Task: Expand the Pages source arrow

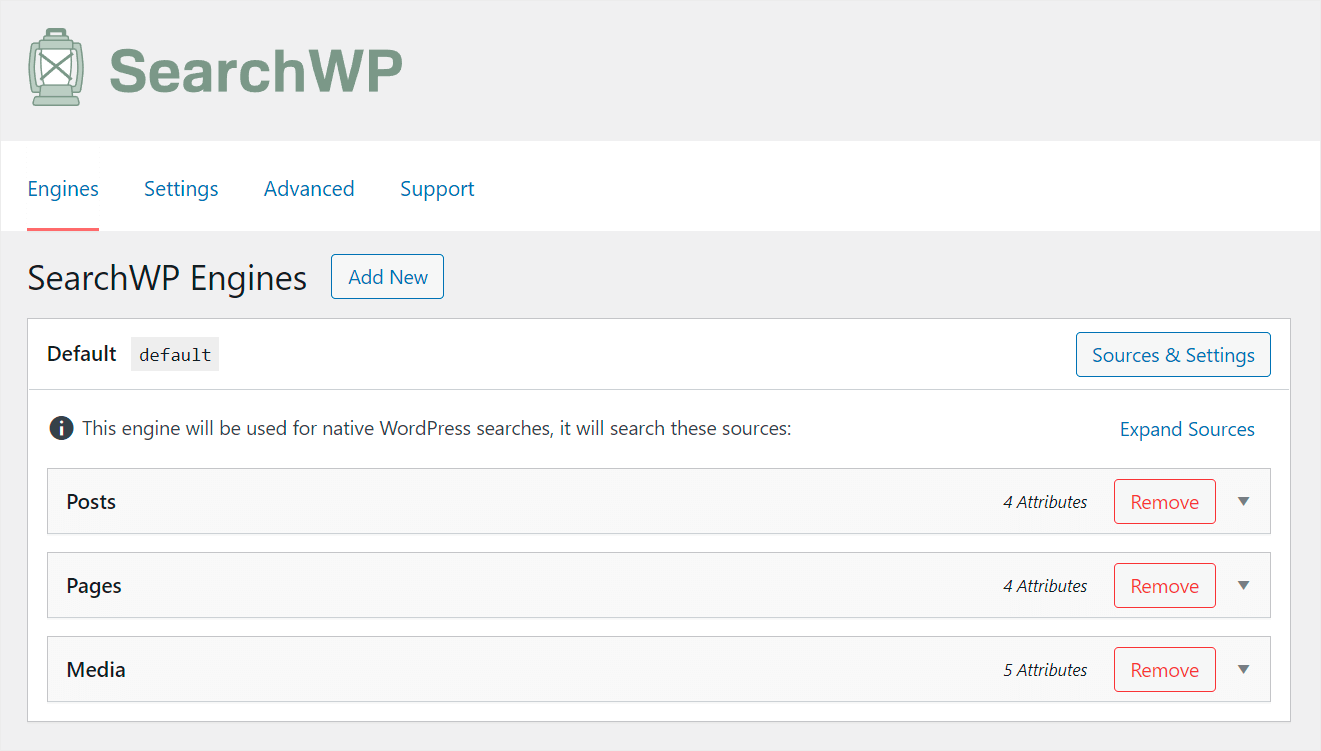Action: [x=1244, y=586]
